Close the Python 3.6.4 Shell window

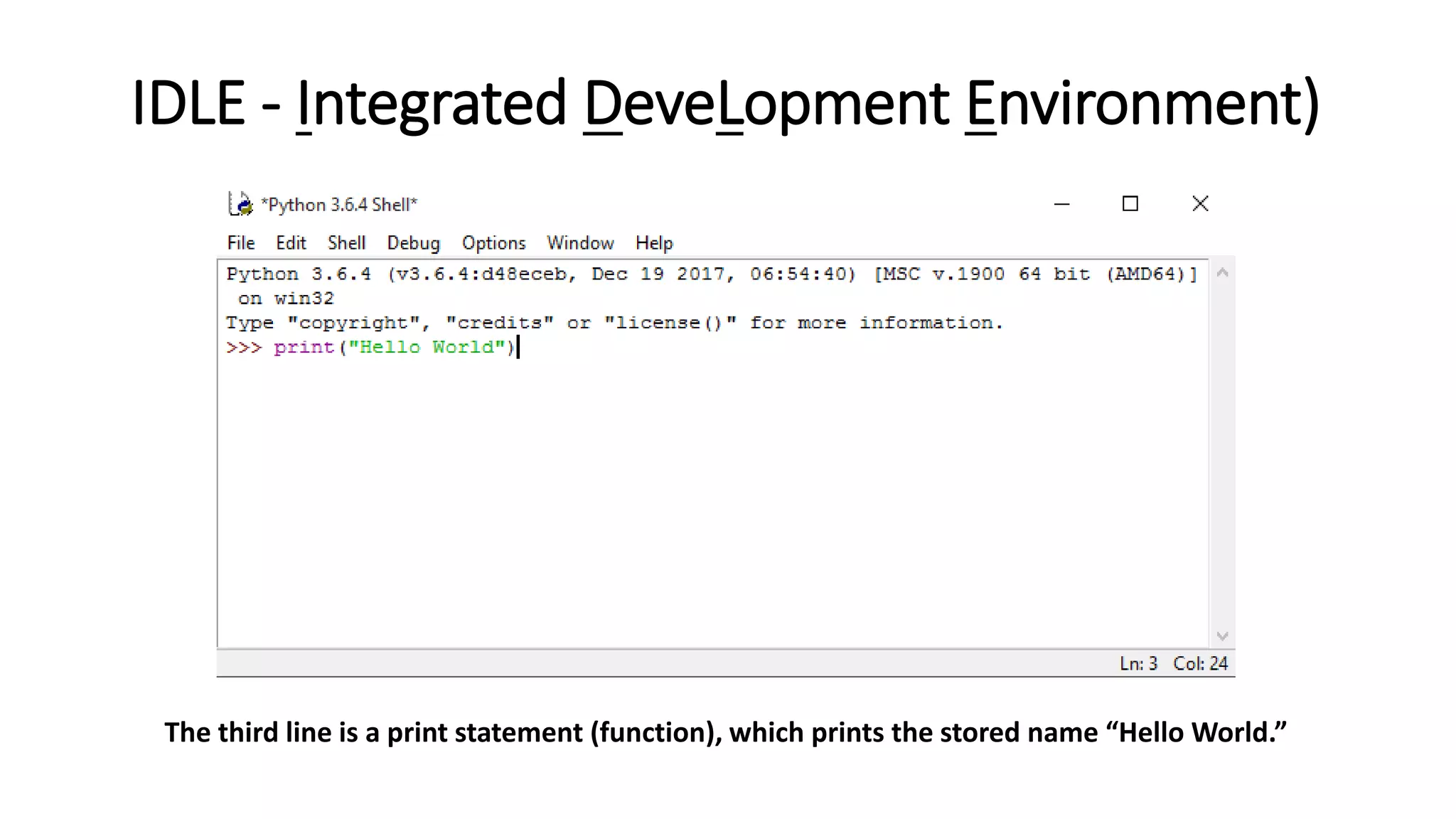(x=1200, y=204)
